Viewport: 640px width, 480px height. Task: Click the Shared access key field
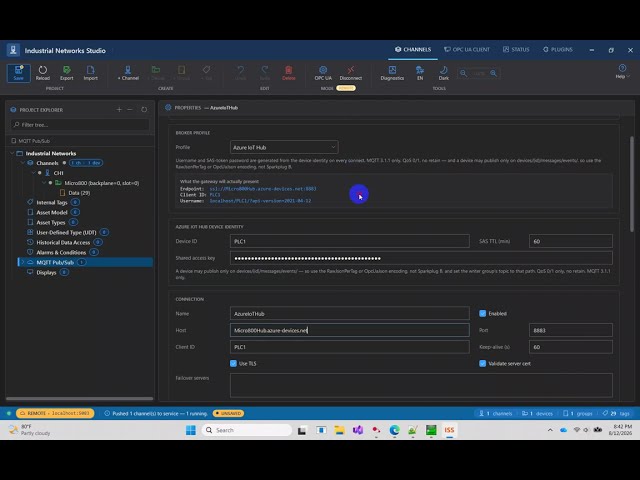coord(421,258)
